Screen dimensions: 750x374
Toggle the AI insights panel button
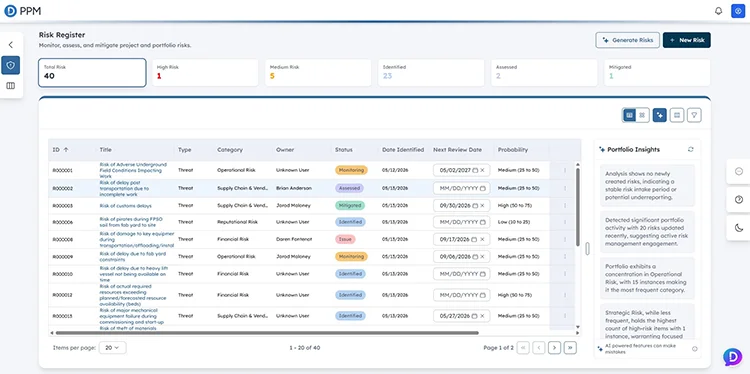pos(660,115)
